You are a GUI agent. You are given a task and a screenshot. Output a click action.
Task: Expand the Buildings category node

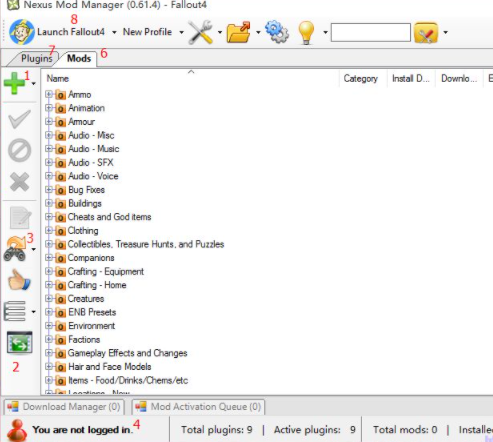49,203
